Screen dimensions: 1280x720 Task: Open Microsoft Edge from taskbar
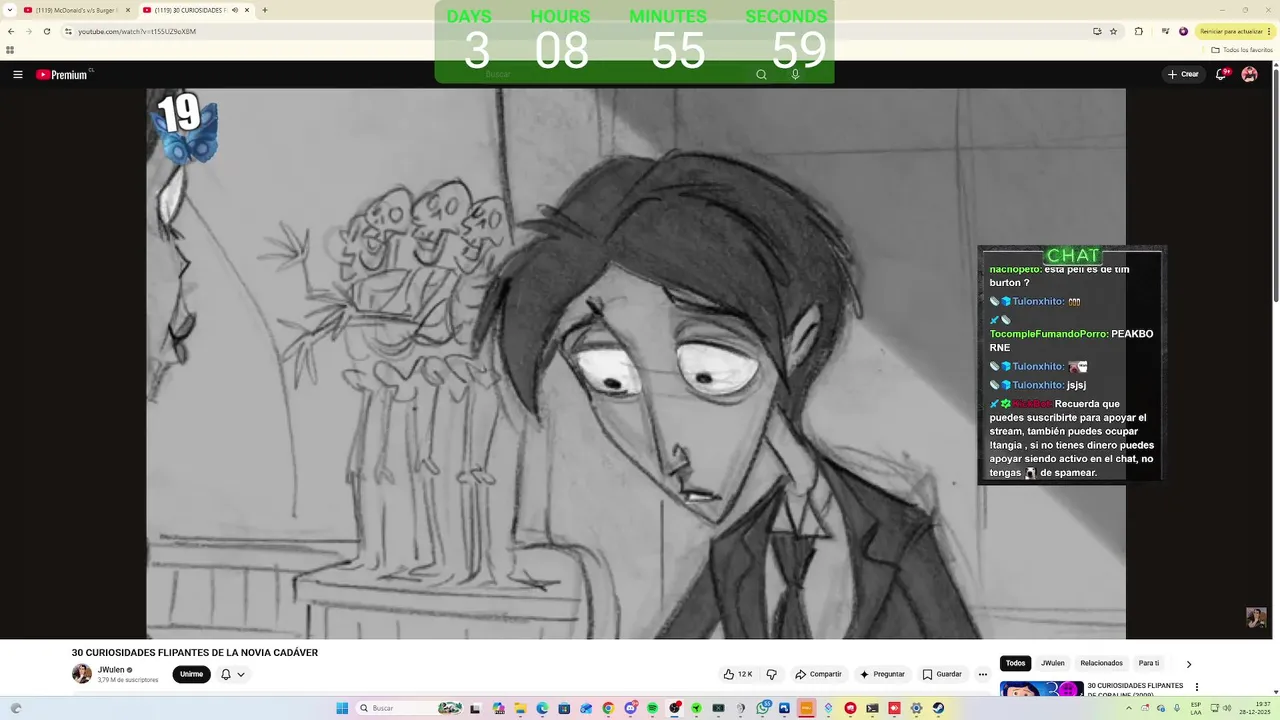tap(542, 708)
